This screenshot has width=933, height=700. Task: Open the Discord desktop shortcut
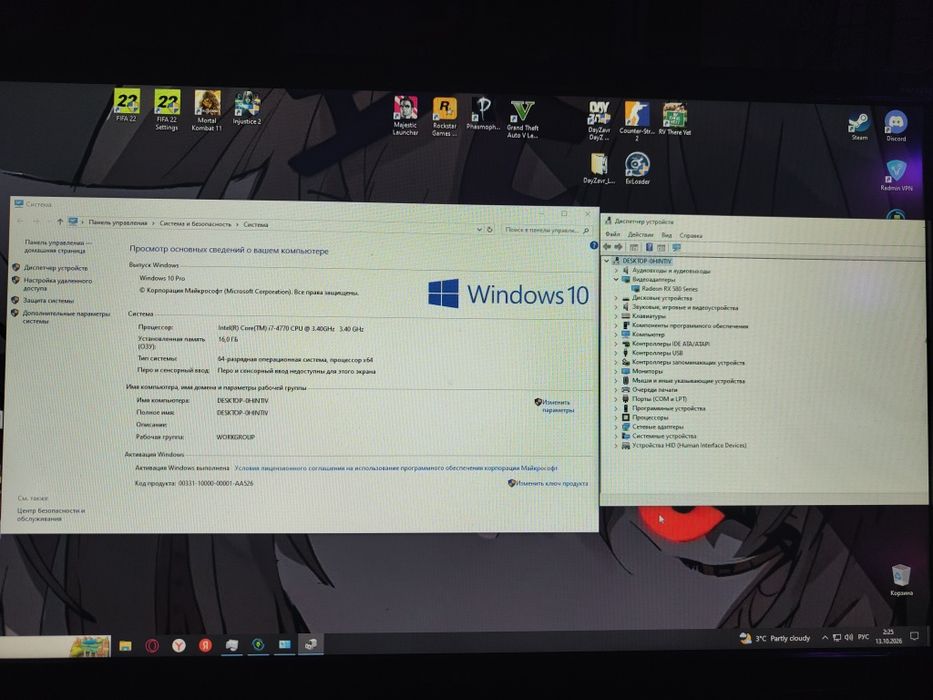coord(896,126)
